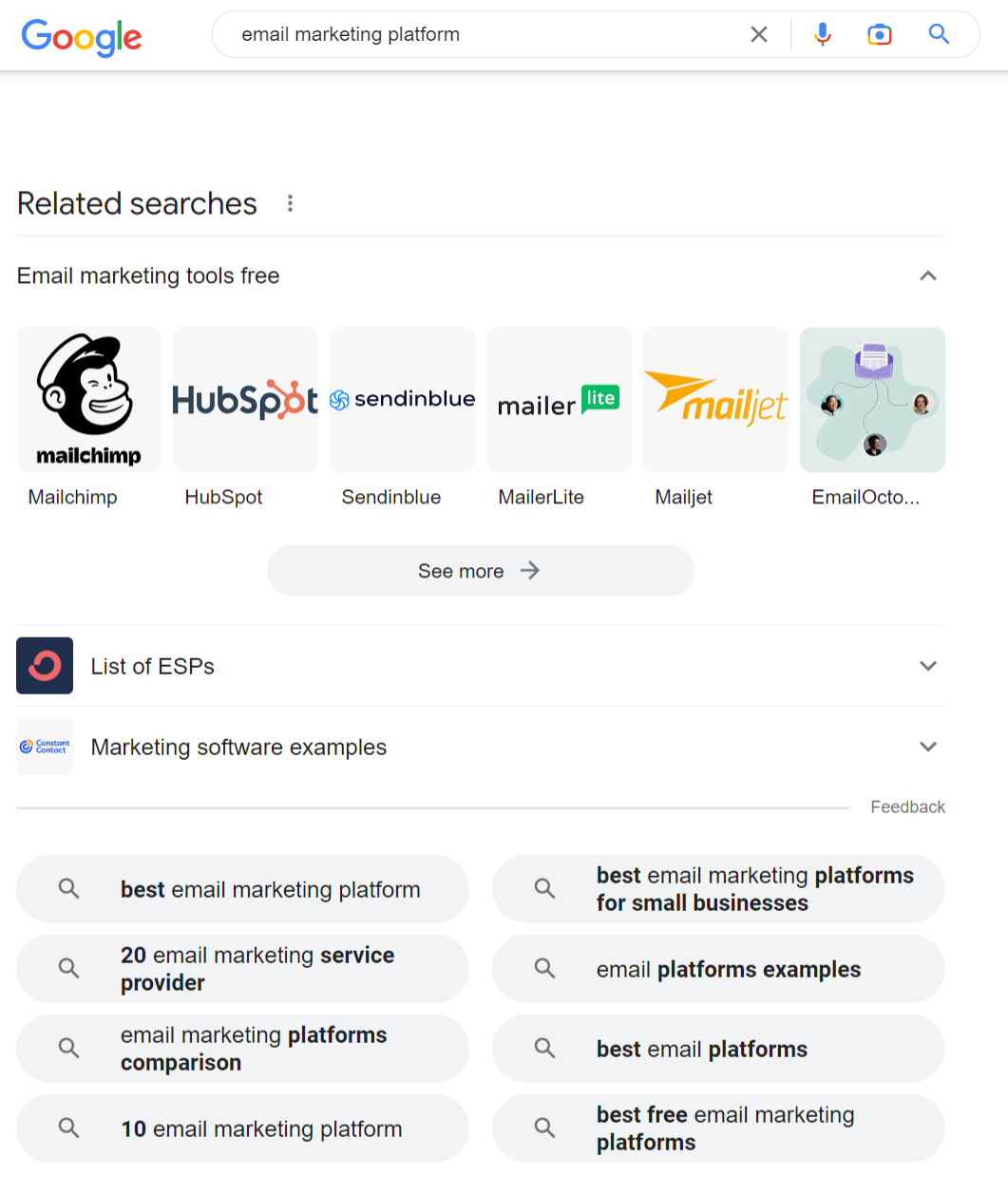The image size is (1008, 1194).
Task: Expand the List of ESPs section
Action: point(928,665)
